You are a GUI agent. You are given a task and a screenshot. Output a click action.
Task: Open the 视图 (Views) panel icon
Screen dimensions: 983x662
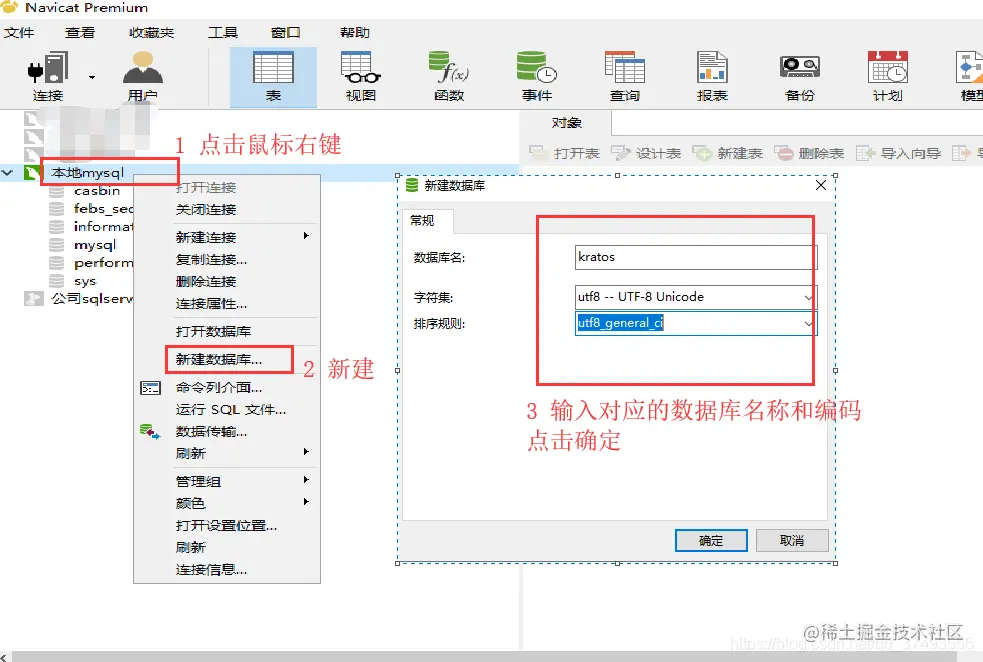coord(359,74)
